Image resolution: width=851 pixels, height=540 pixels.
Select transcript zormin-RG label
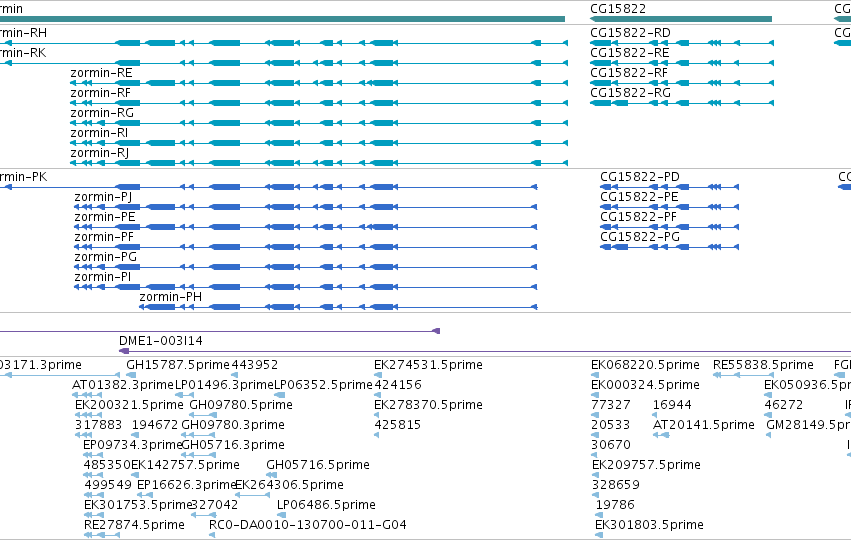(x=102, y=113)
